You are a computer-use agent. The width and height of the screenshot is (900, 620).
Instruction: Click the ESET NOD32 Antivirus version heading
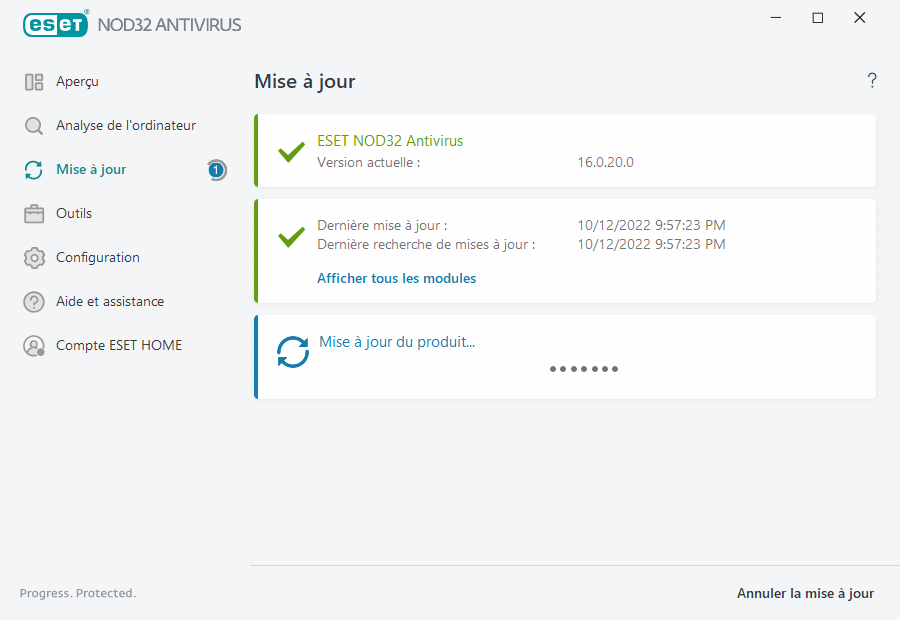(x=390, y=141)
